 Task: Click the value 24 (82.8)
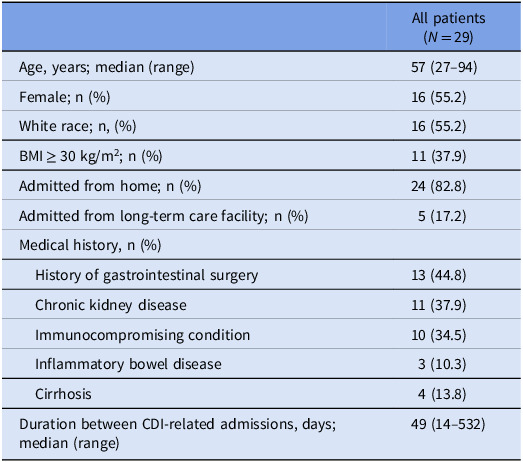tap(439, 186)
